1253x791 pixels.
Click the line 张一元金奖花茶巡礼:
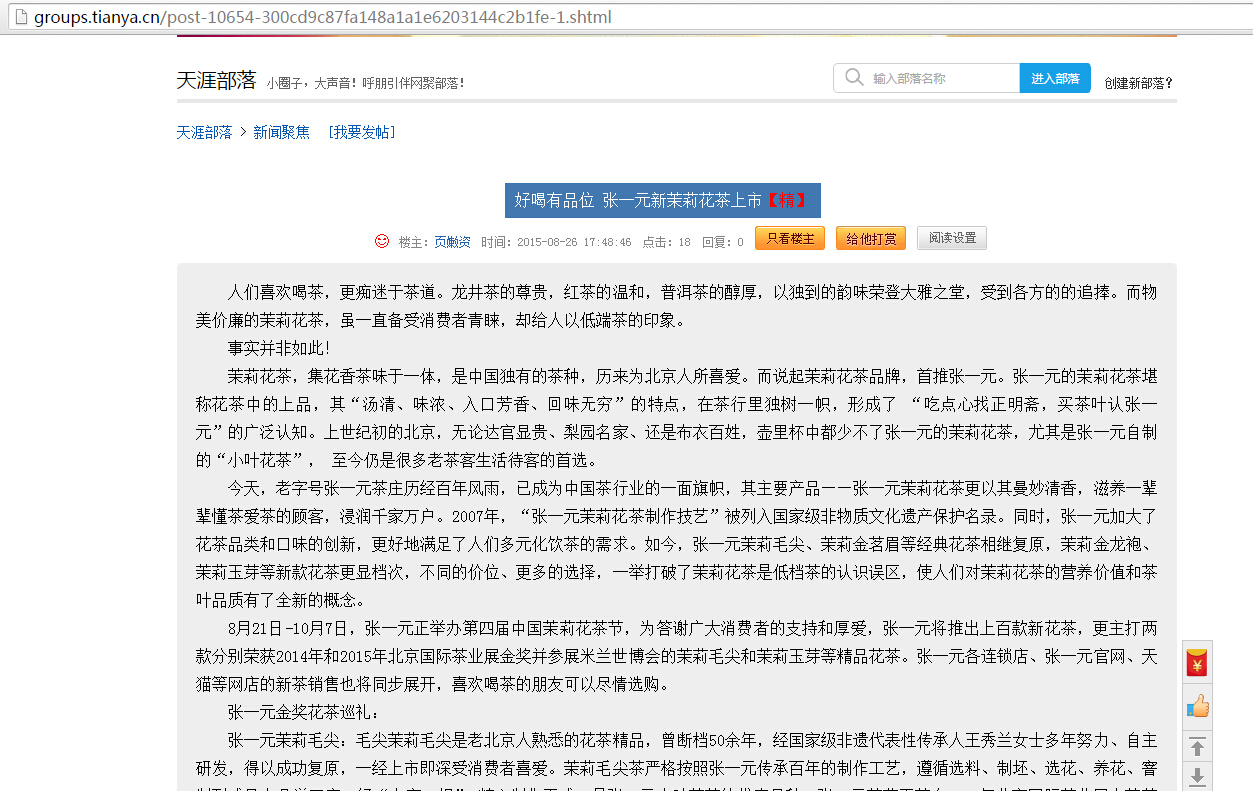pyautogui.click(x=303, y=712)
